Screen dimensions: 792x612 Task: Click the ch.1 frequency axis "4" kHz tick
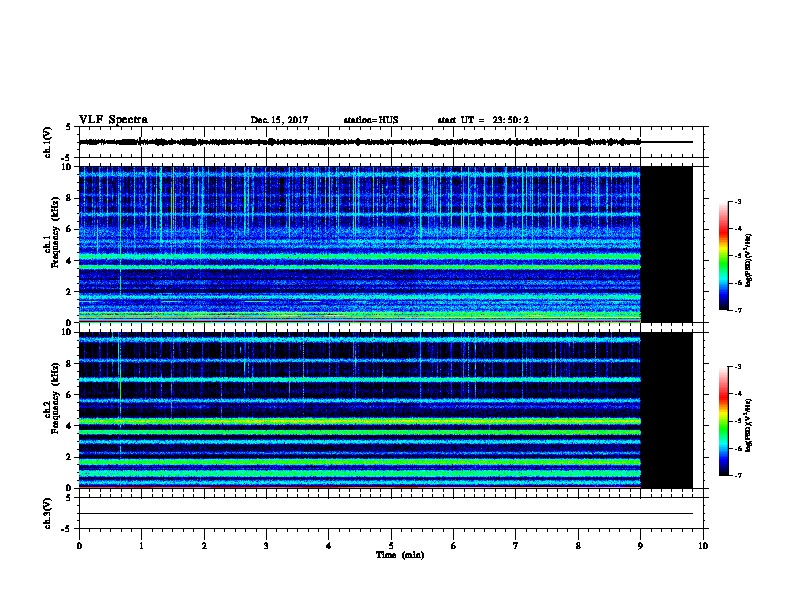coord(69,261)
